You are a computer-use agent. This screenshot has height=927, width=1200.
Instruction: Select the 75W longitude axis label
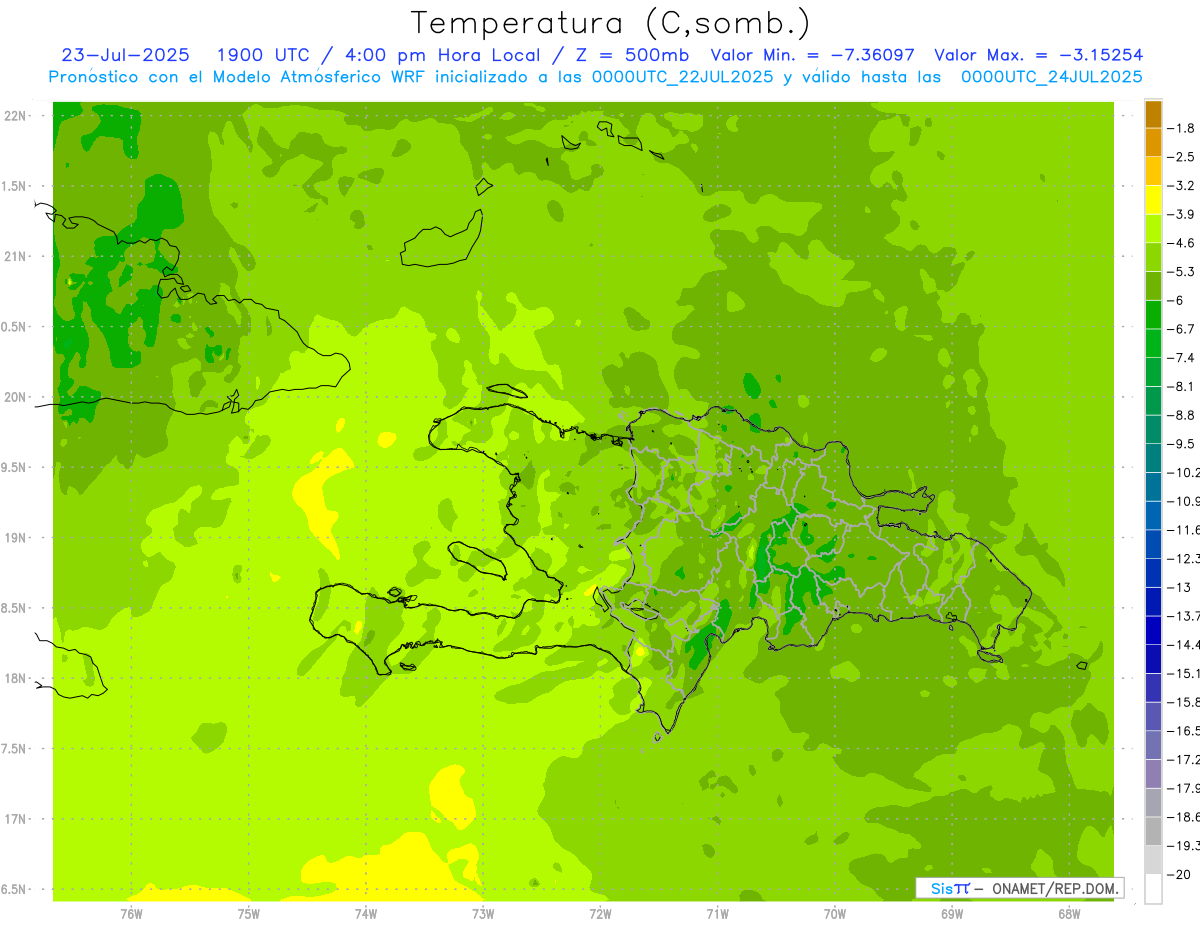coord(249,913)
